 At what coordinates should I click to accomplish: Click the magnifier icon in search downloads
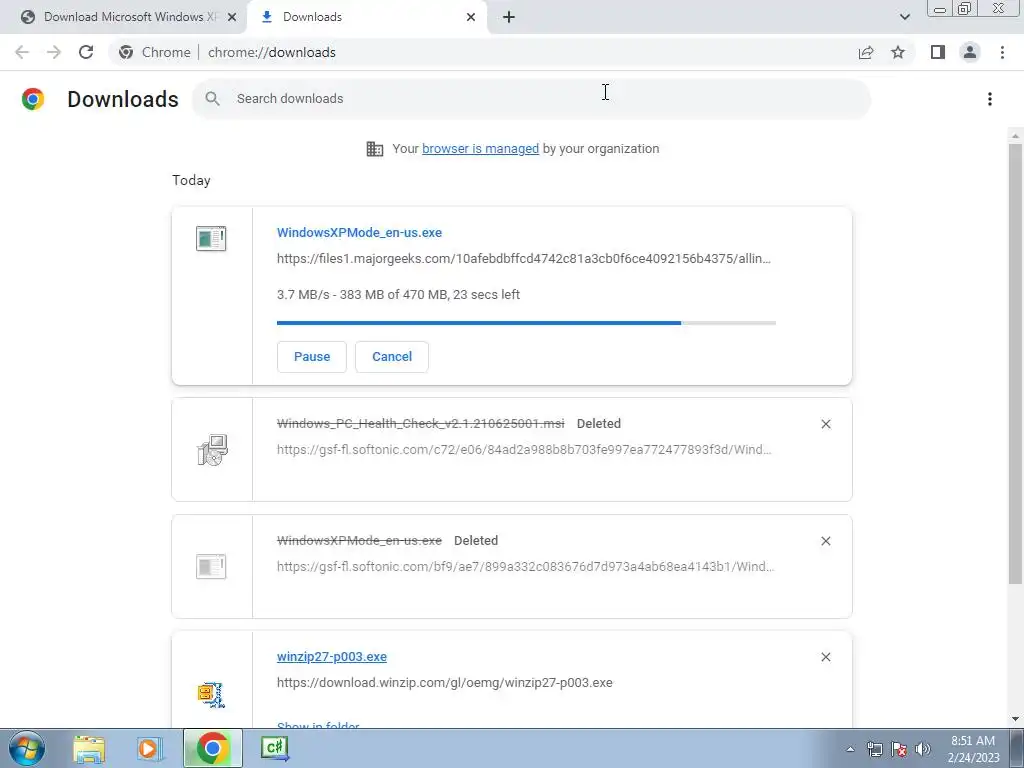coord(212,99)
